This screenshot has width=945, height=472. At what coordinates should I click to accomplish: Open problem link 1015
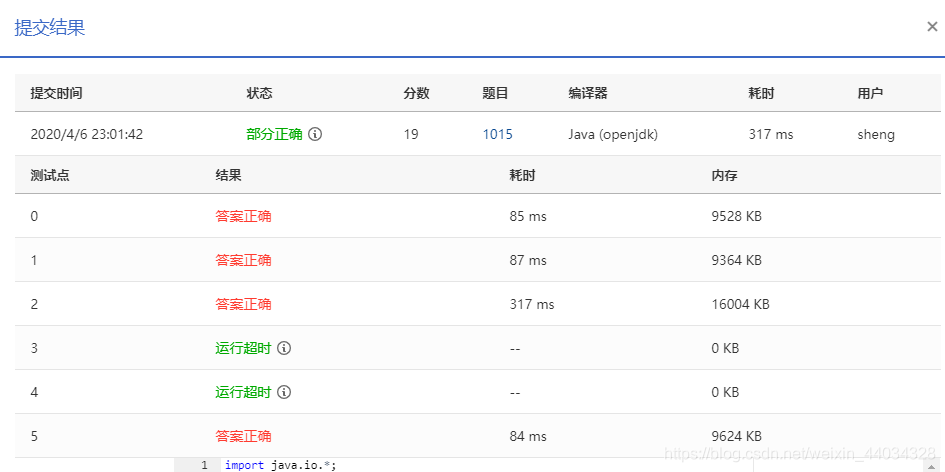(x=498, y=134)
